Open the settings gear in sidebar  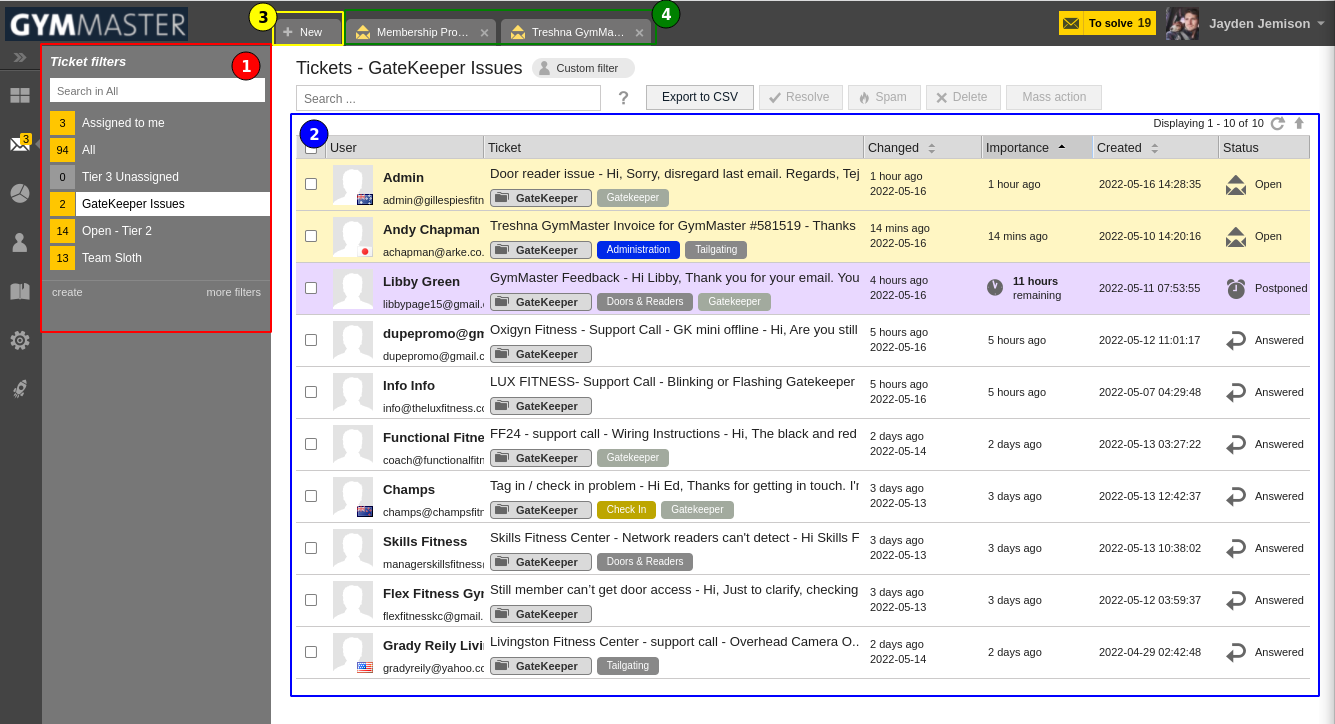pos(20,340)
